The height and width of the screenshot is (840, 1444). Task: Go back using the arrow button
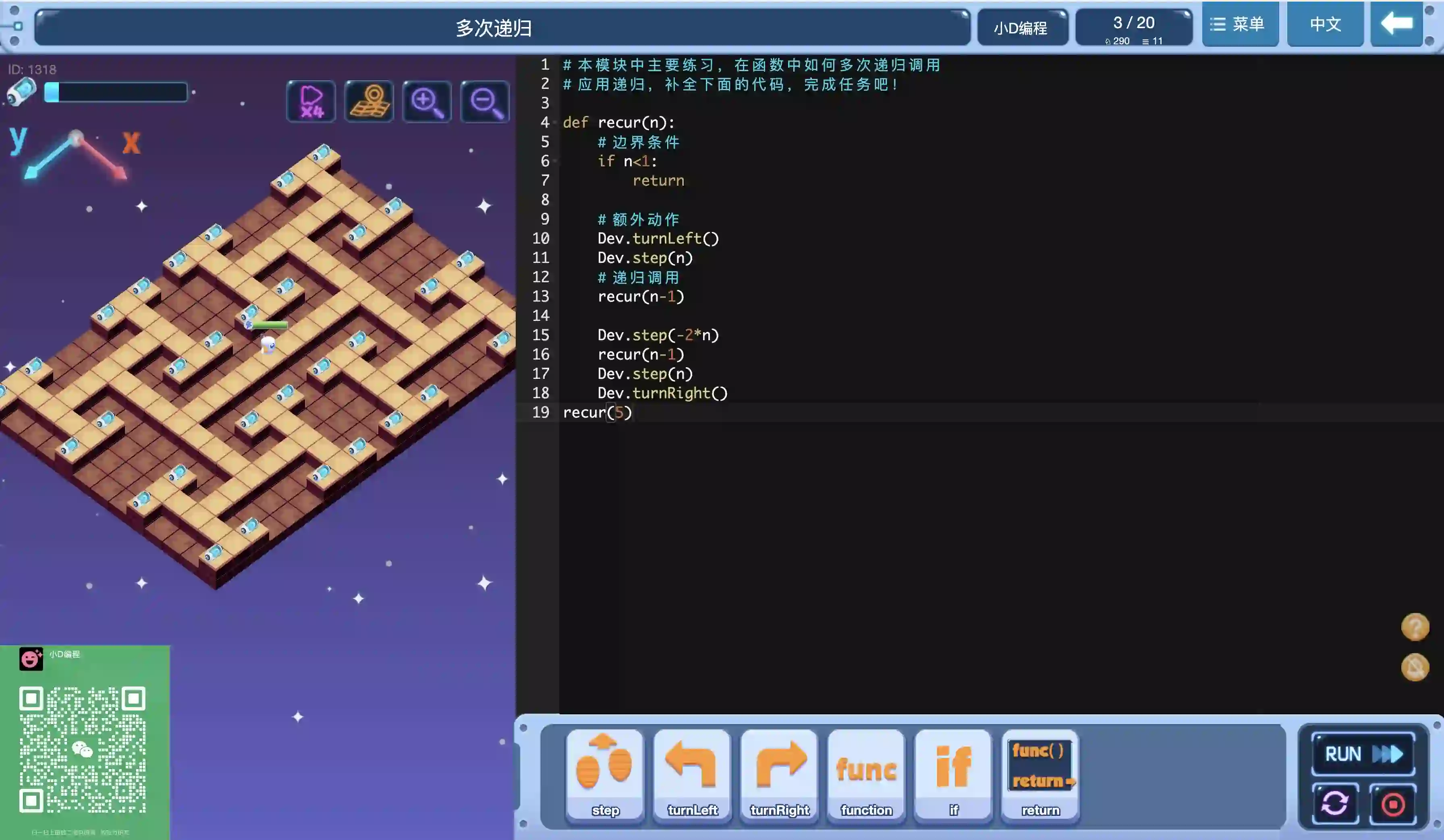(x=1396, y=24)
